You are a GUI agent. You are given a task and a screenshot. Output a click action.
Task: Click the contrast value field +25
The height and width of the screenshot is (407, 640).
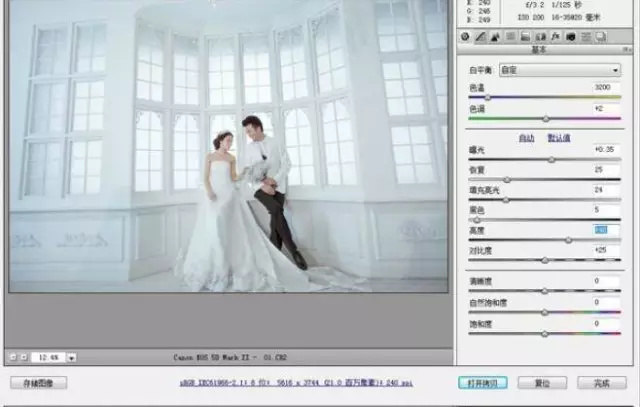606,250
